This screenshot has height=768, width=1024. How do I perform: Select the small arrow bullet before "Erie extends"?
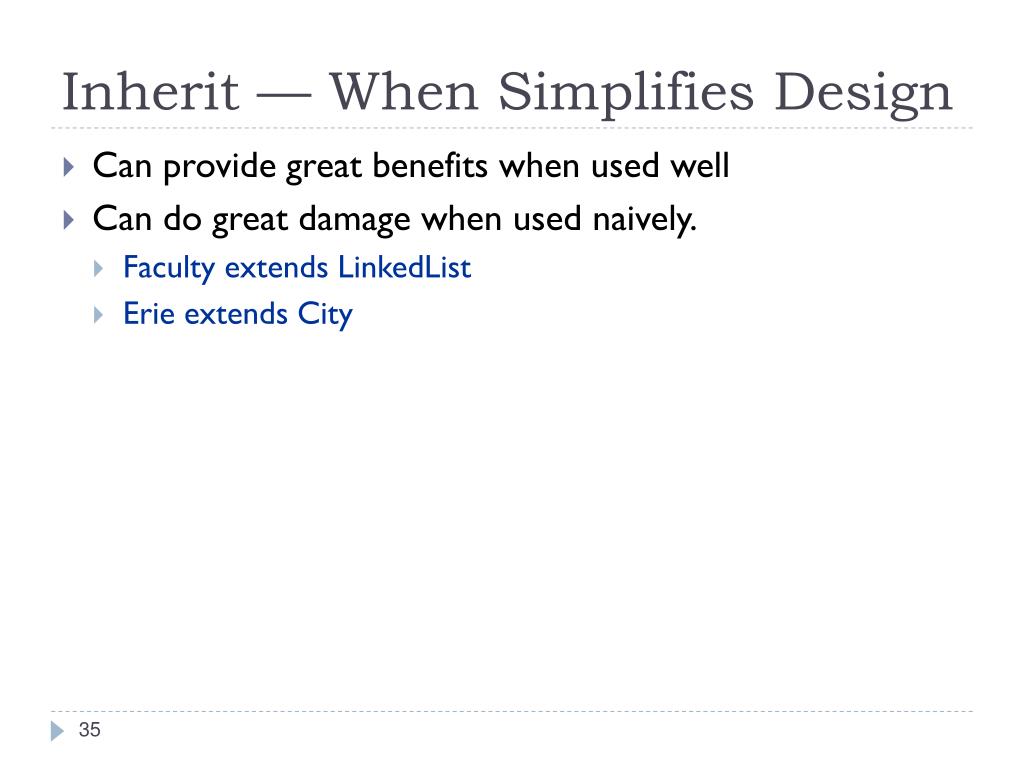pyautogui.click(x=99, y=315)
